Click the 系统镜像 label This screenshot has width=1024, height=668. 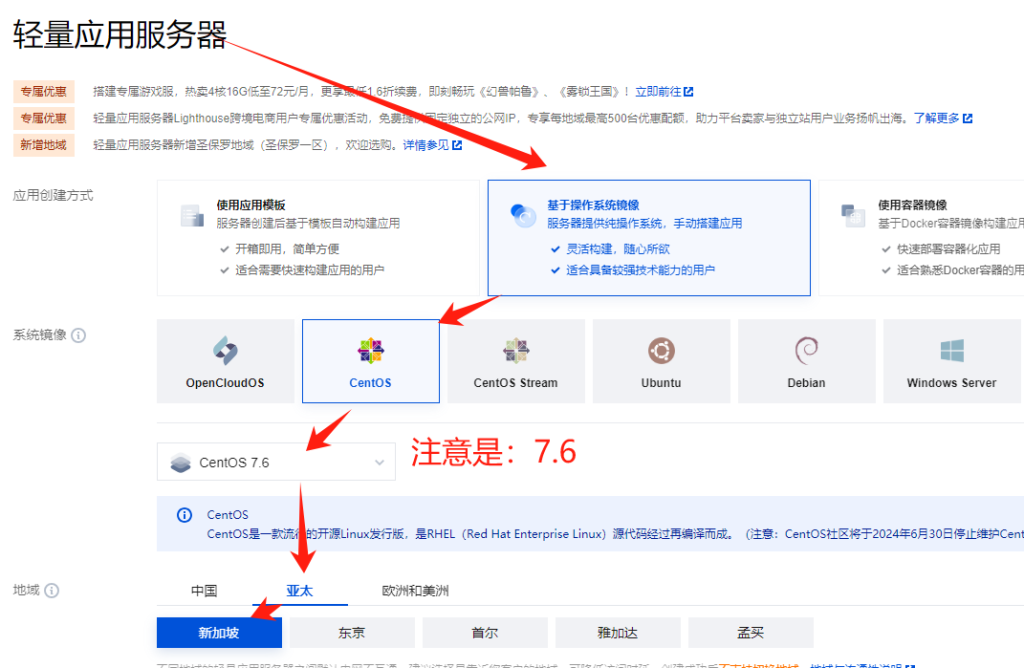pos(40,335)
